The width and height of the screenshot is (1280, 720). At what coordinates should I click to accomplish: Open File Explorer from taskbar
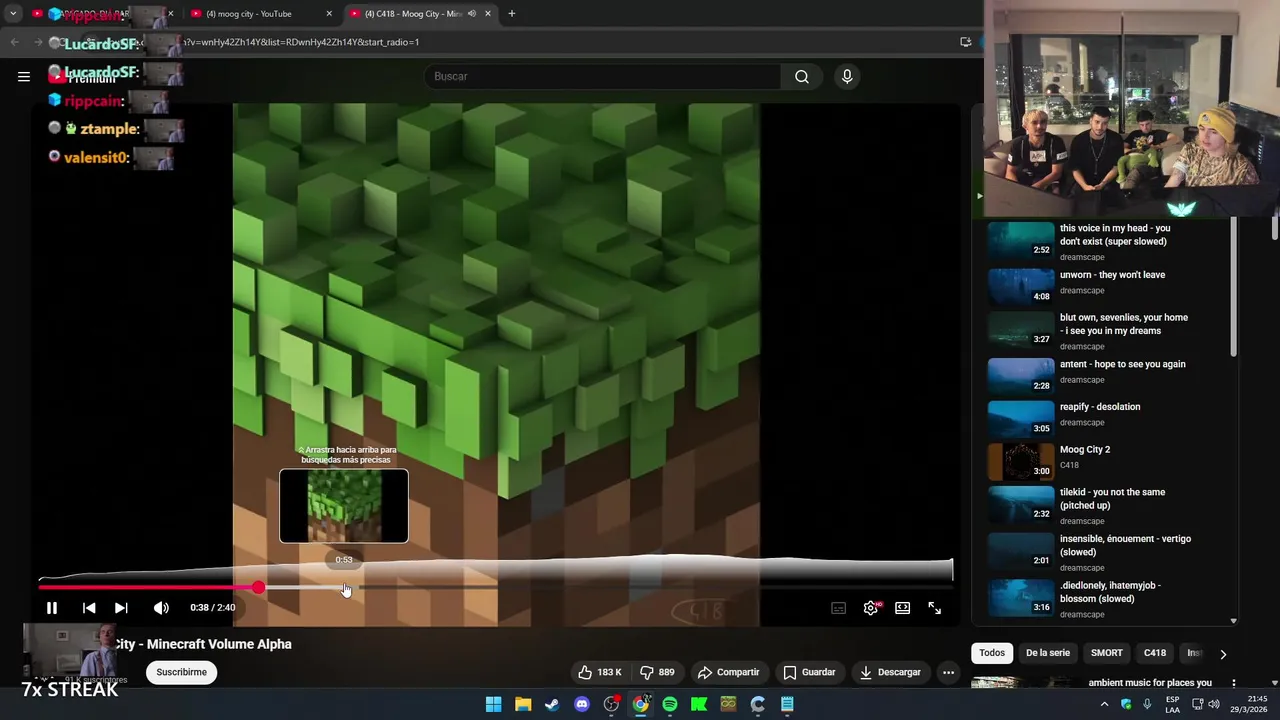point(523,704)
